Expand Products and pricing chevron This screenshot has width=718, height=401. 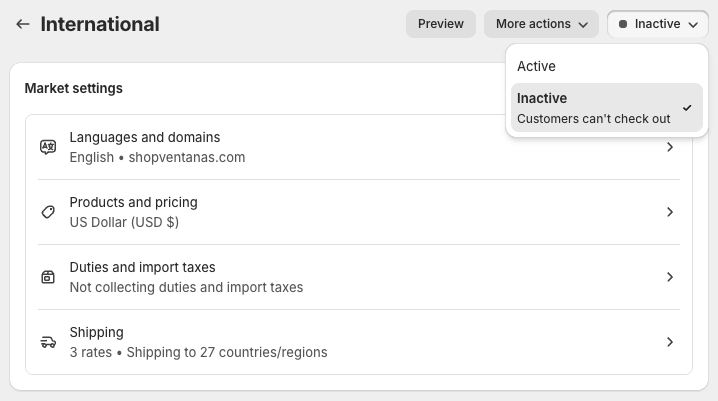click(670, 212)
